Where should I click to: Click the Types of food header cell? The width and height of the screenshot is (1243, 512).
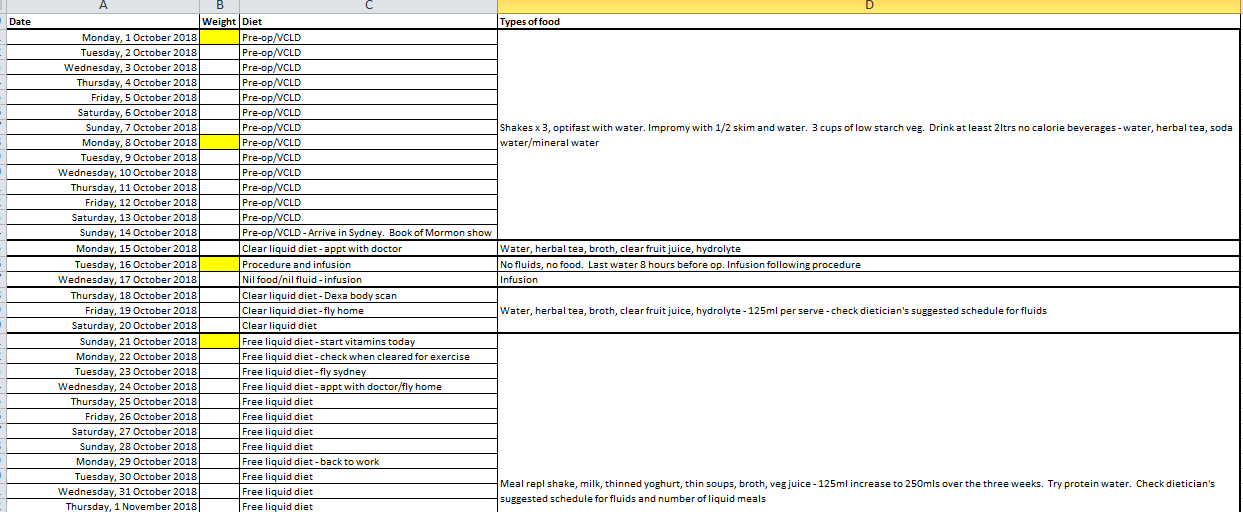click(868, 21)
